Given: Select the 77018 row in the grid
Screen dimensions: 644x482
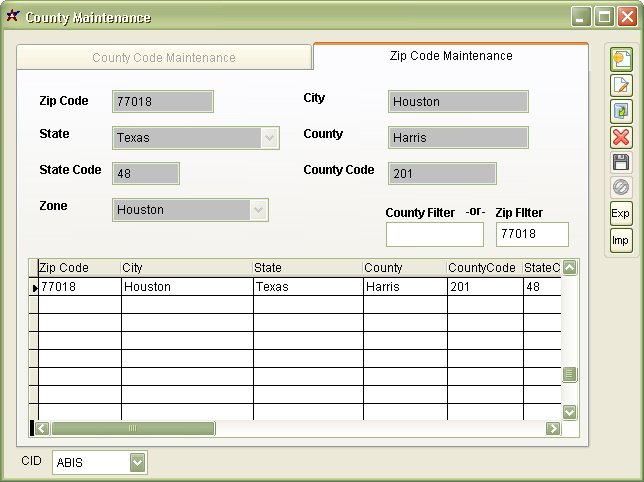Looking at the screenshot, I should (78, 287).
